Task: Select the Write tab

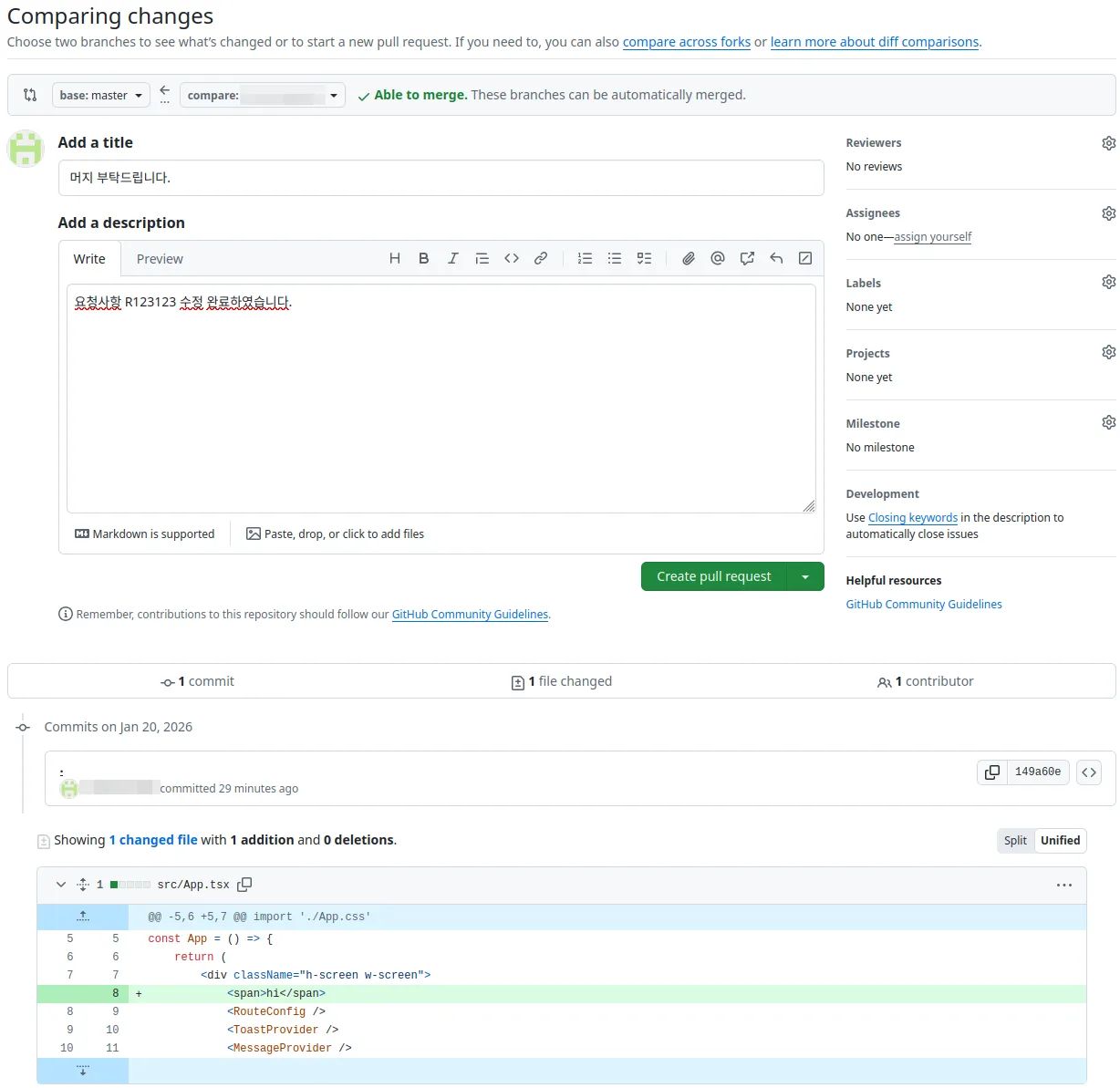Action: click(89, 259)
